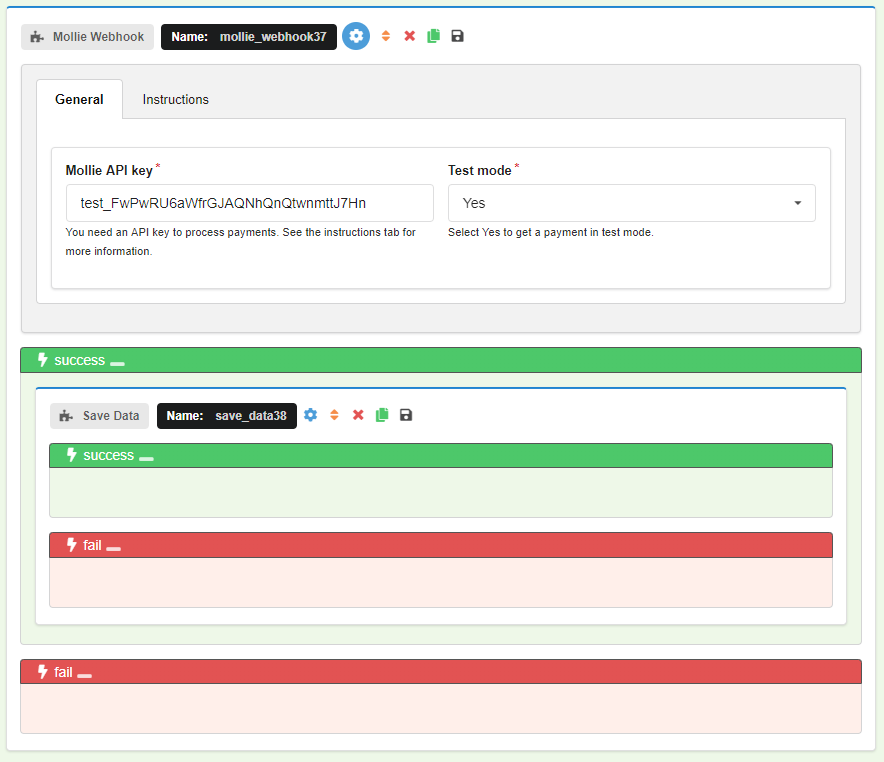Viewport: 884px width, 762px height.
Task: Save the save_data38 action with floppy icon
Action: coord(406,415)
